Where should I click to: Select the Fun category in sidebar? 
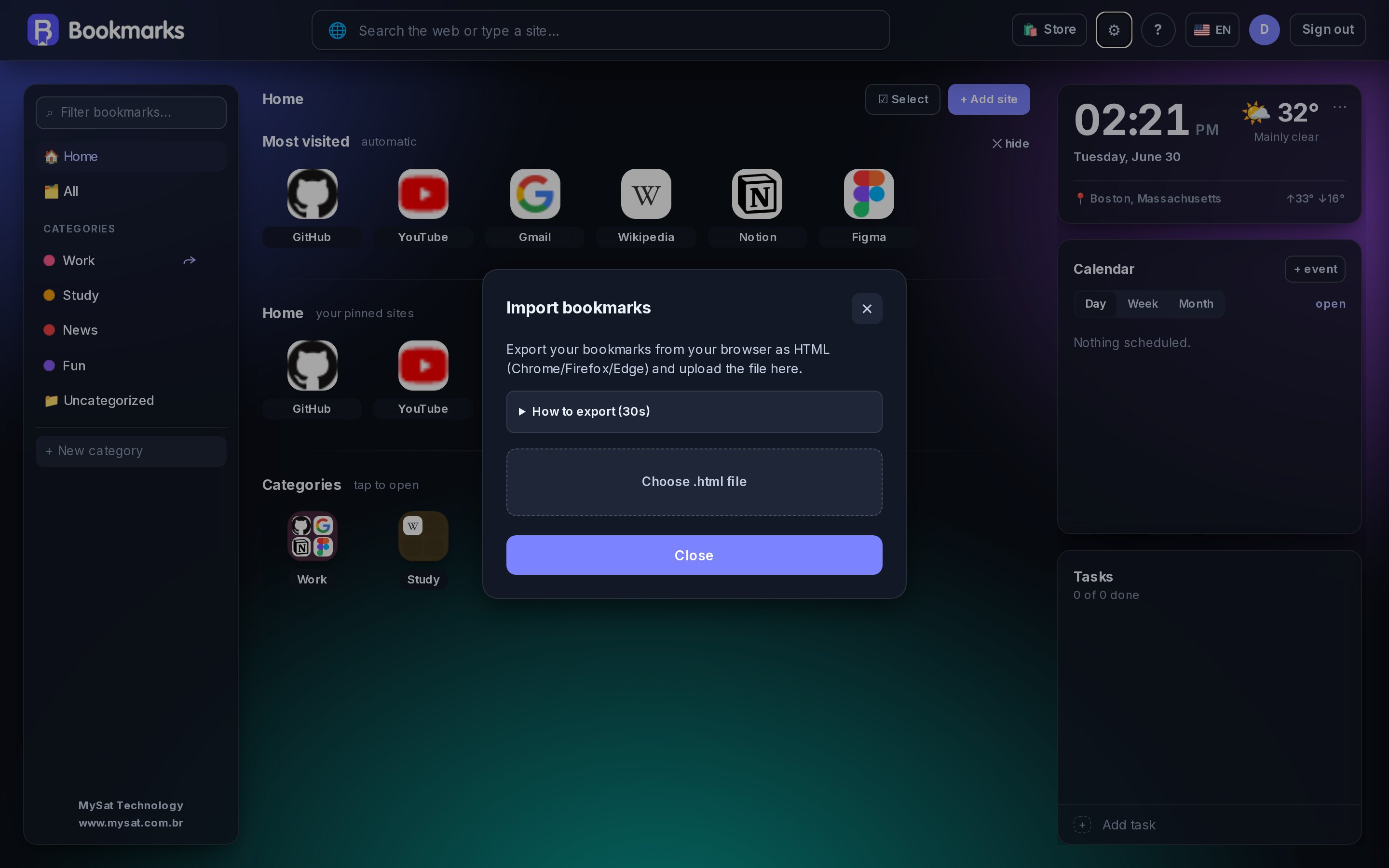[x=131, y=366]
